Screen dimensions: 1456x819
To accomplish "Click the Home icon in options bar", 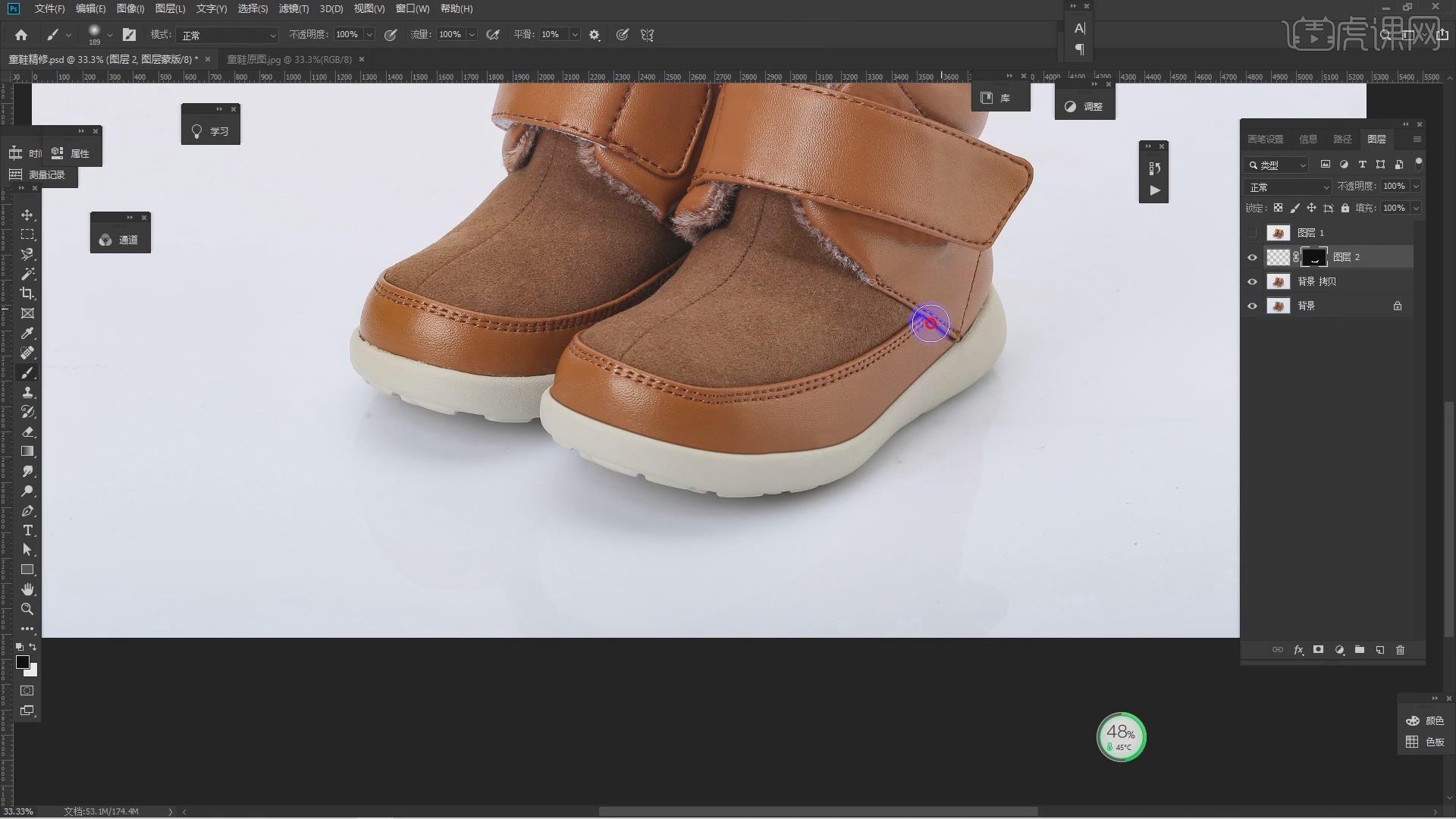I will tap(21, 35).
